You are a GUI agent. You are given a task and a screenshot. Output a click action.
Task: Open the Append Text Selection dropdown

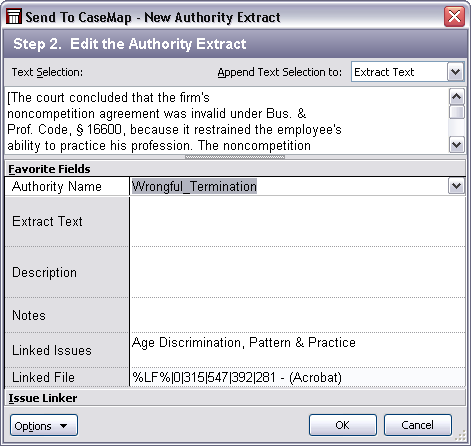click(455, 72)
